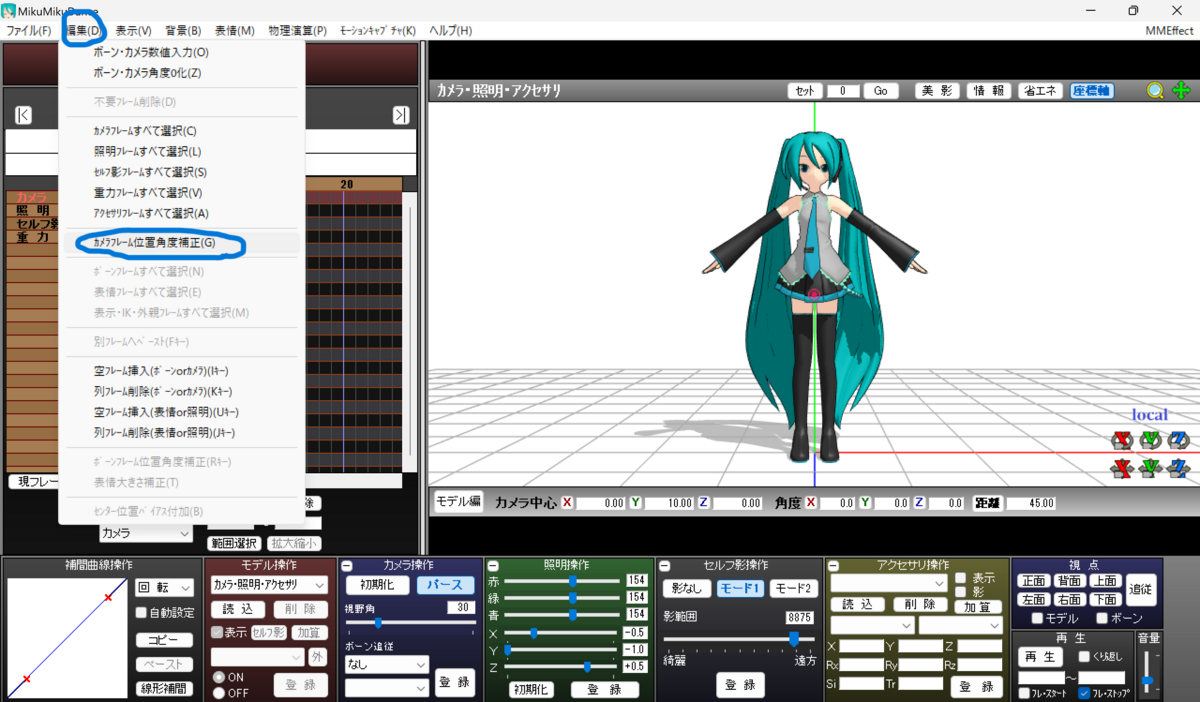
Task: Jump to last frame with >| button
Action: pyautogui.click(x=400, y=115)
